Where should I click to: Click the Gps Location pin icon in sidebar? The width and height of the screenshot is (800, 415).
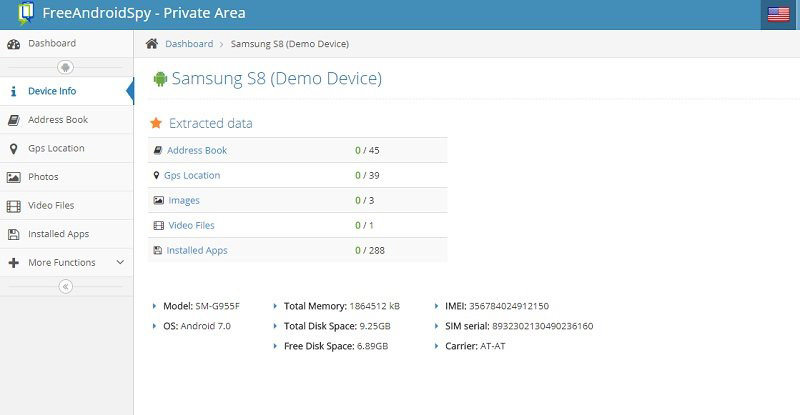[14, 149]
